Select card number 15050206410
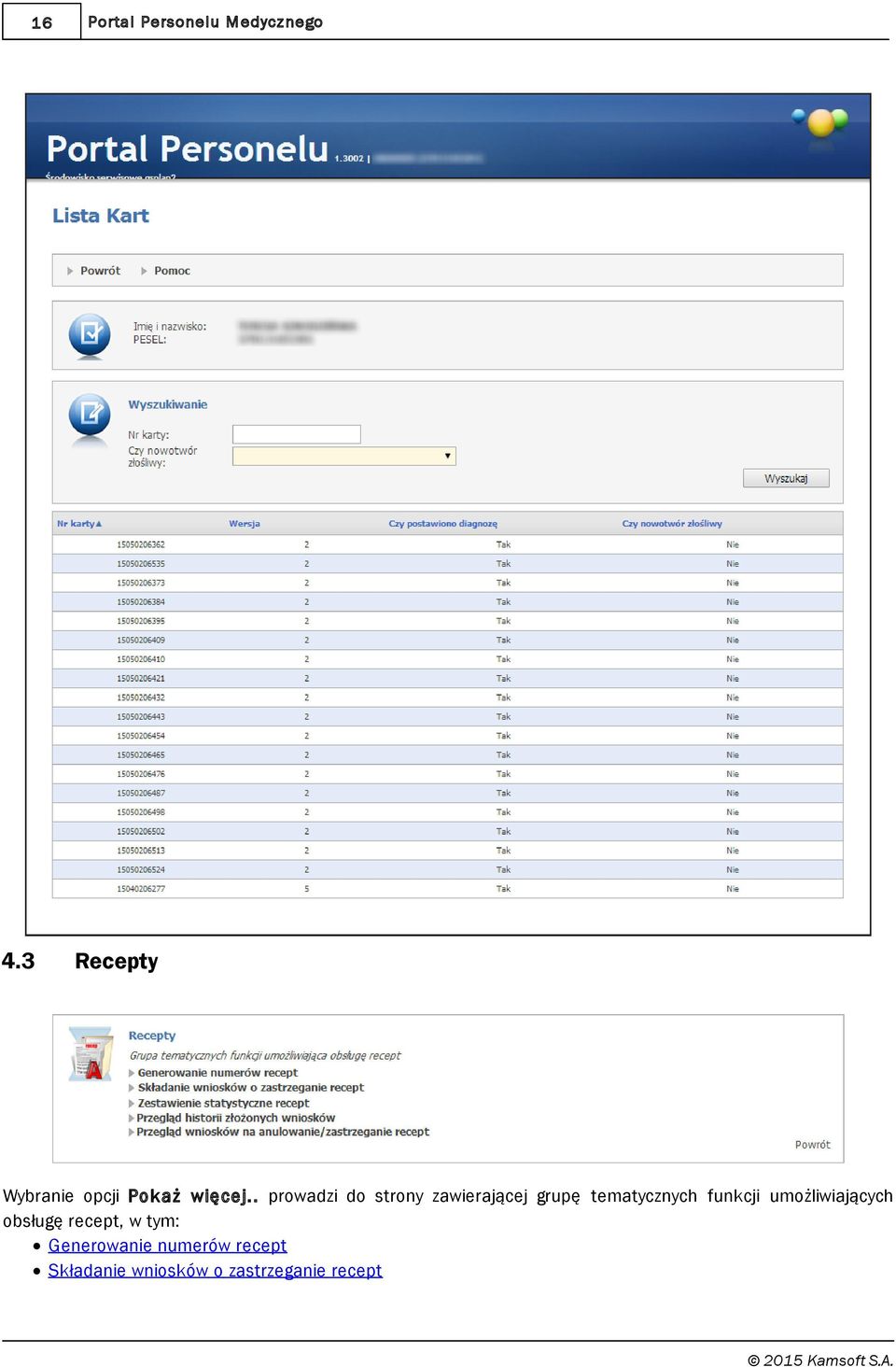 (x=141, y=659)
